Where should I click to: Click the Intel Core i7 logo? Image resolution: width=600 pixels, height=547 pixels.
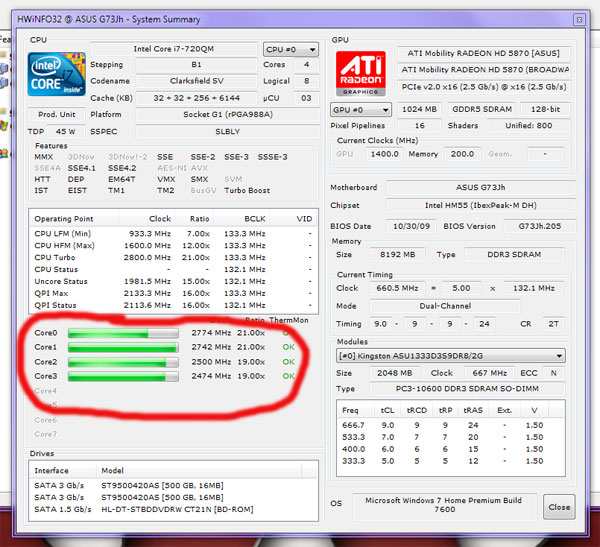tap(57, 74)
